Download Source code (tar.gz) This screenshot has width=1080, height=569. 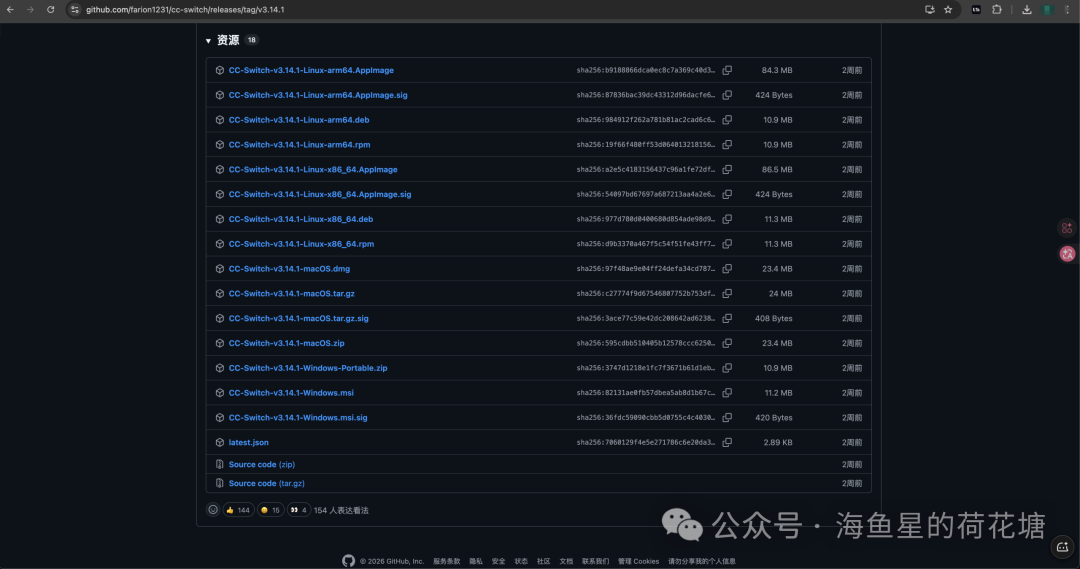point(267,484)
